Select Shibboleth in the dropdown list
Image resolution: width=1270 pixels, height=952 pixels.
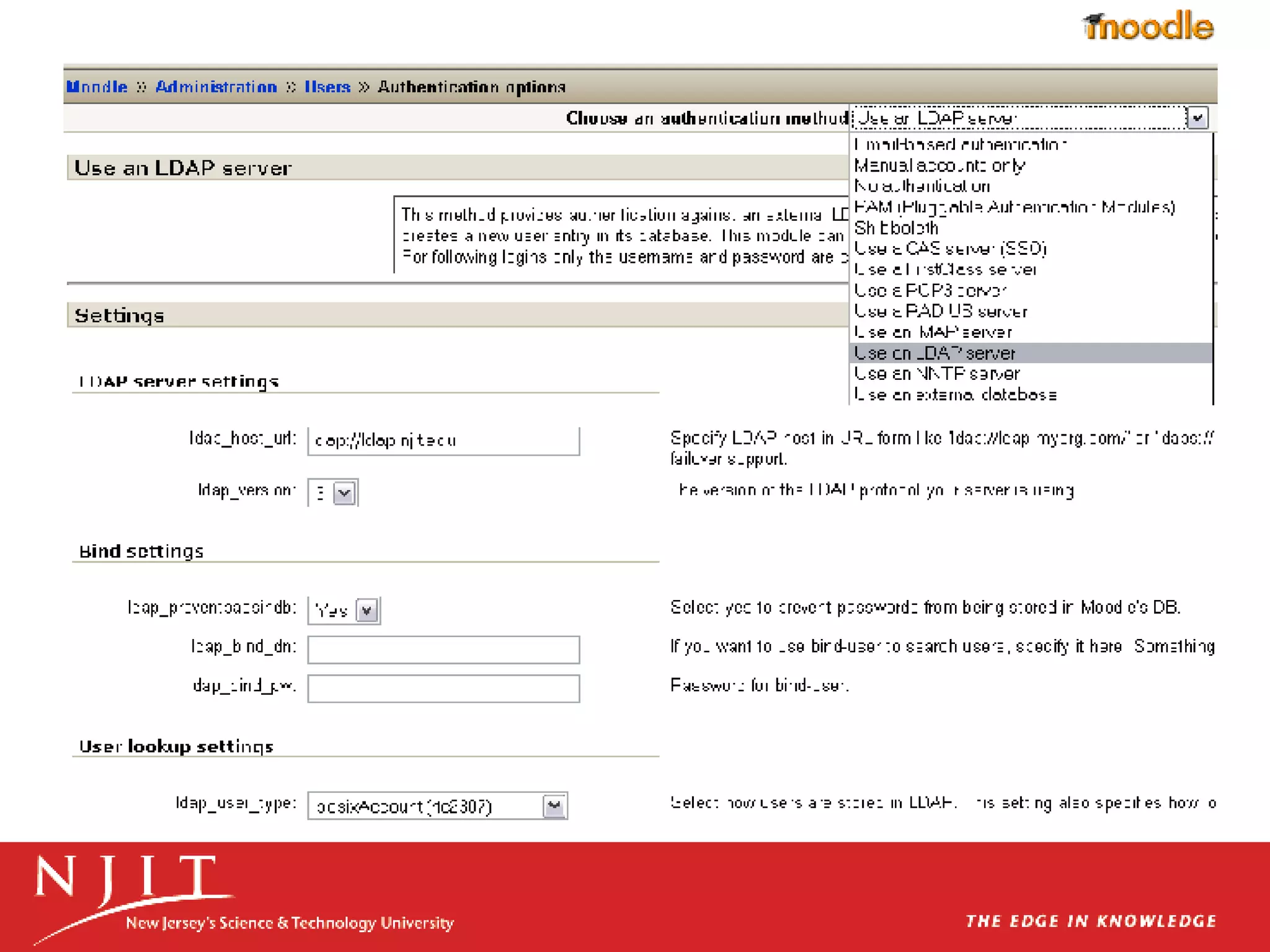point(1031,228)
